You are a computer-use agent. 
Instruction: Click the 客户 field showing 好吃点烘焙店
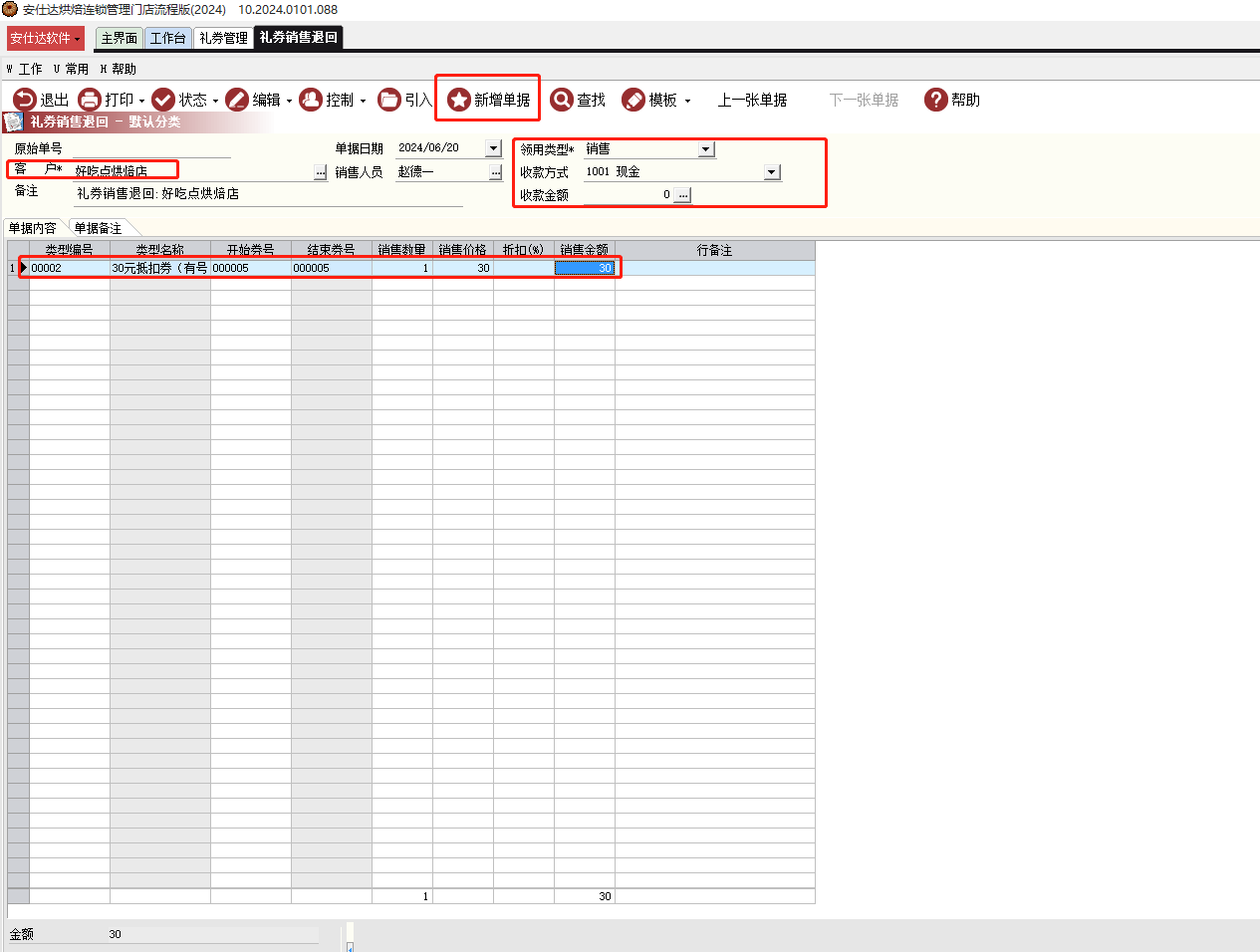click(x=193, y=171)
